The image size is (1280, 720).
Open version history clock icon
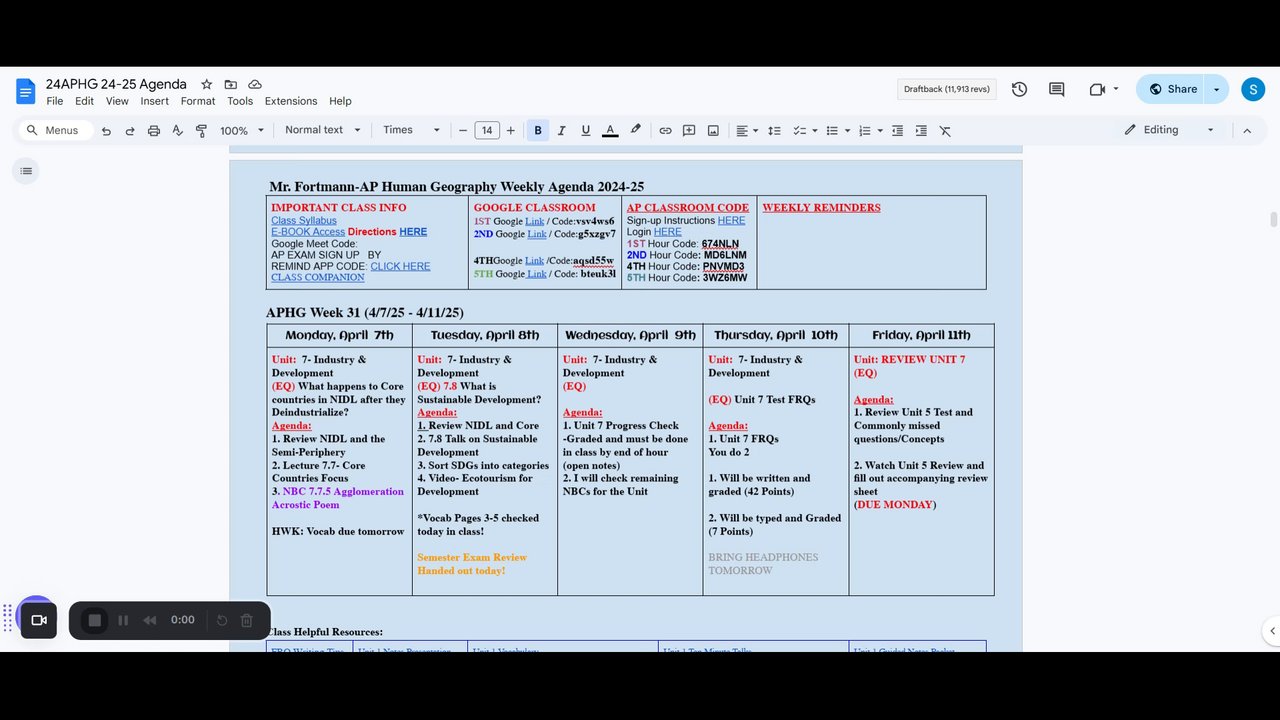pos(1019,89)
